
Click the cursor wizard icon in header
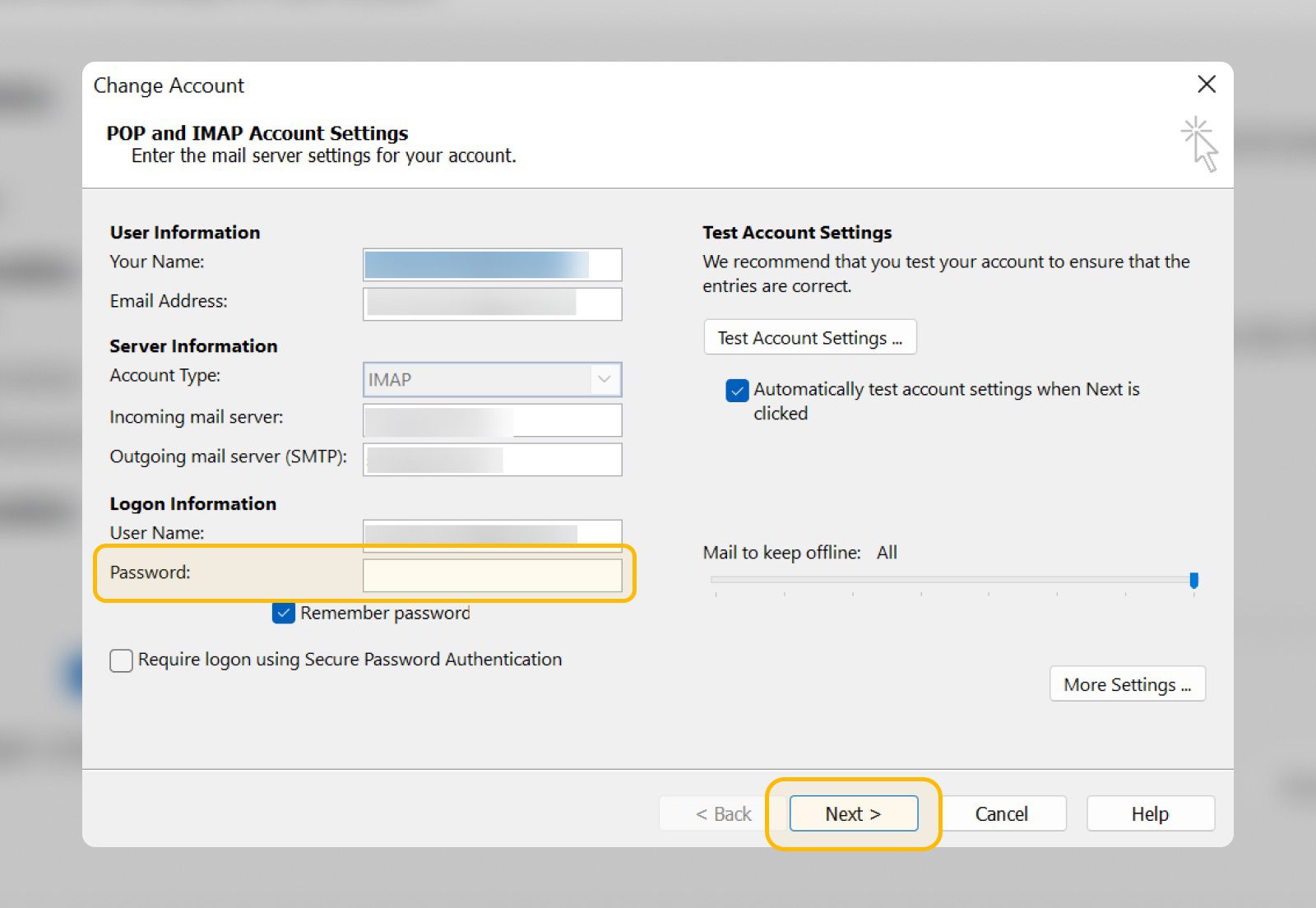pyautogui.click(x=1200, y=144)
